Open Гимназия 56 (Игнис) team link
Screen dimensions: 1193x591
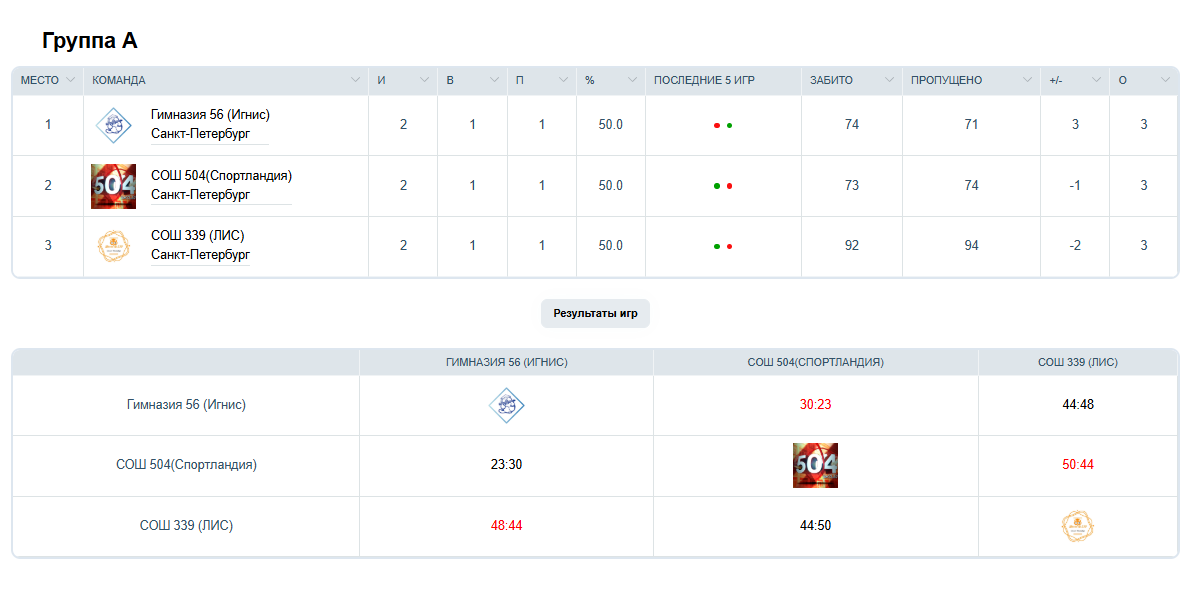(210, 115)
